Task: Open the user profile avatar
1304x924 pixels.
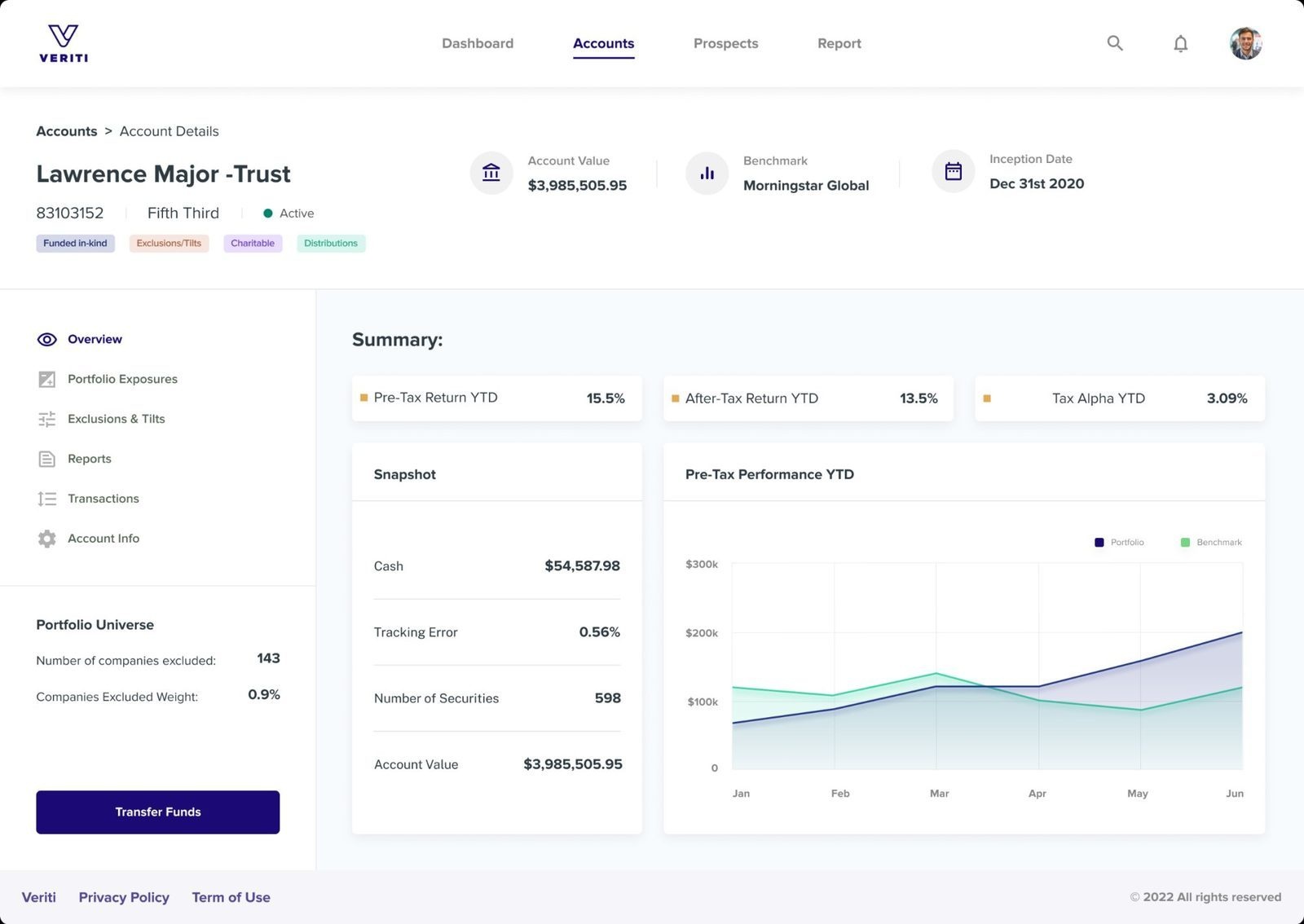Action: (1245, 43)
